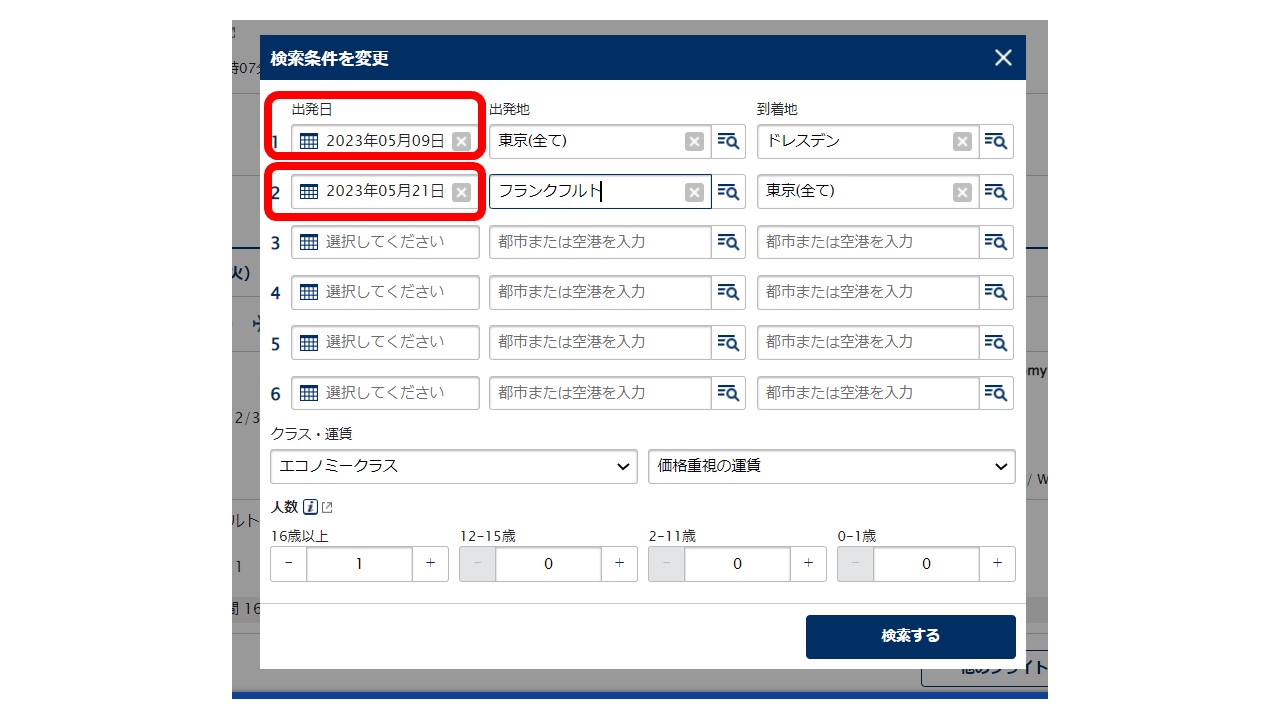Open airport search for row 5 destination
The width and height of the screenshot is (1280, 720).
point(996,342)
